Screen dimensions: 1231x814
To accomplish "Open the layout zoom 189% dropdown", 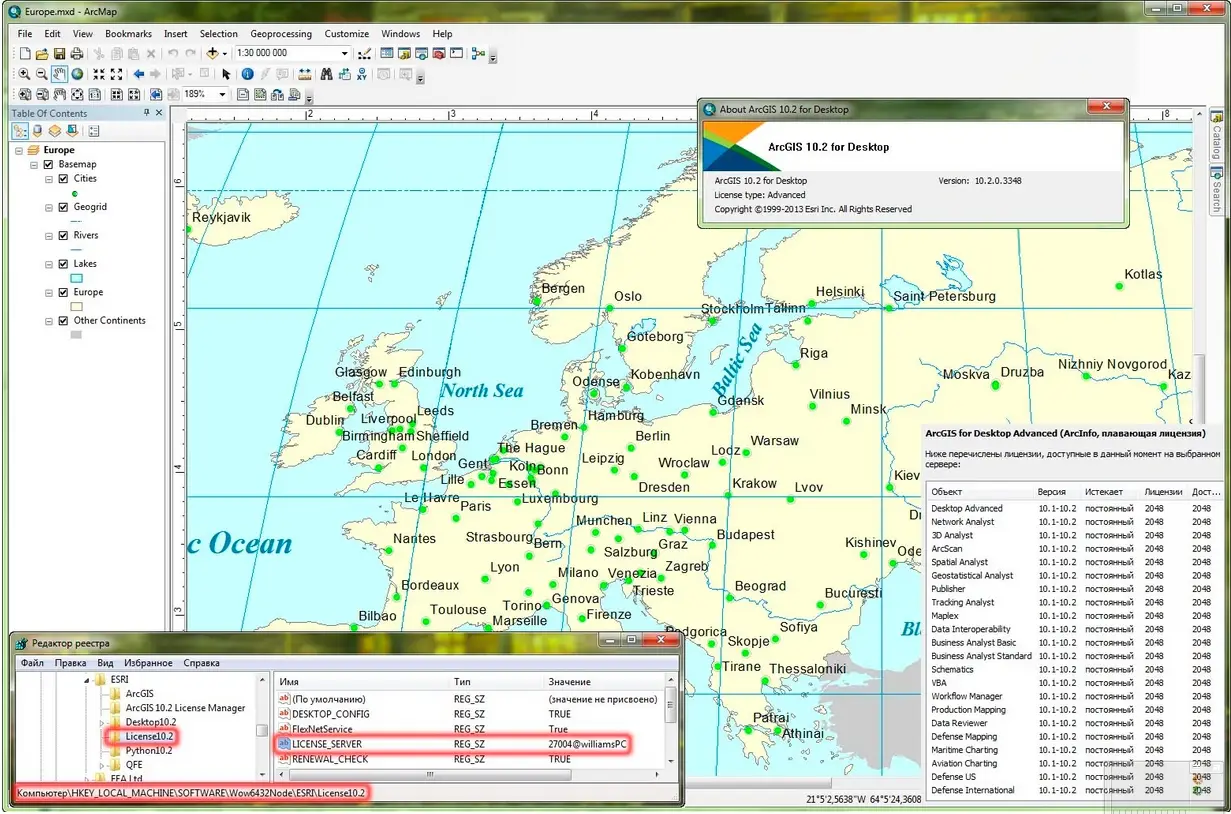I will click(222, 94).
